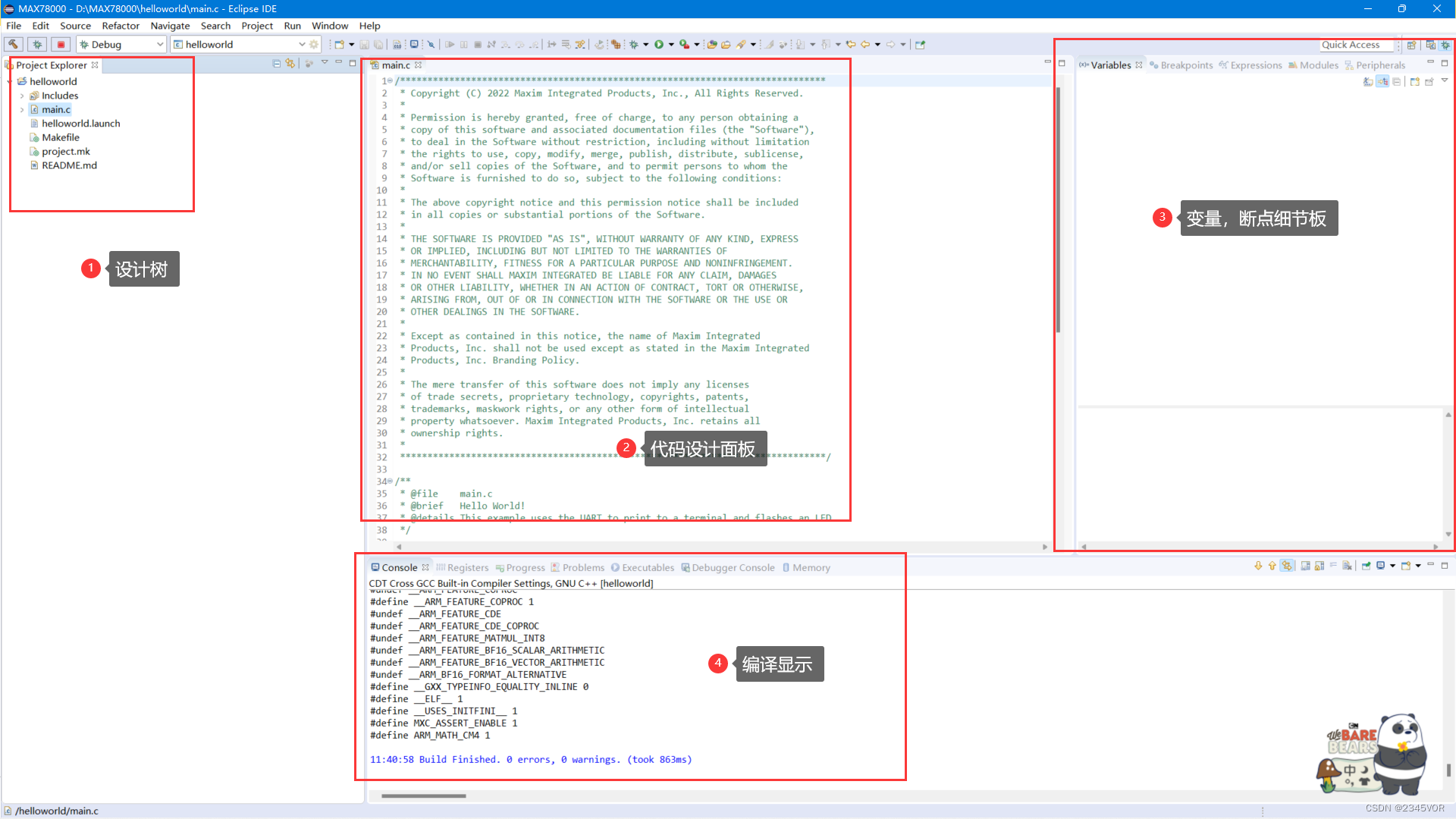Expand the main.c tree node

[x=22, y=110]
